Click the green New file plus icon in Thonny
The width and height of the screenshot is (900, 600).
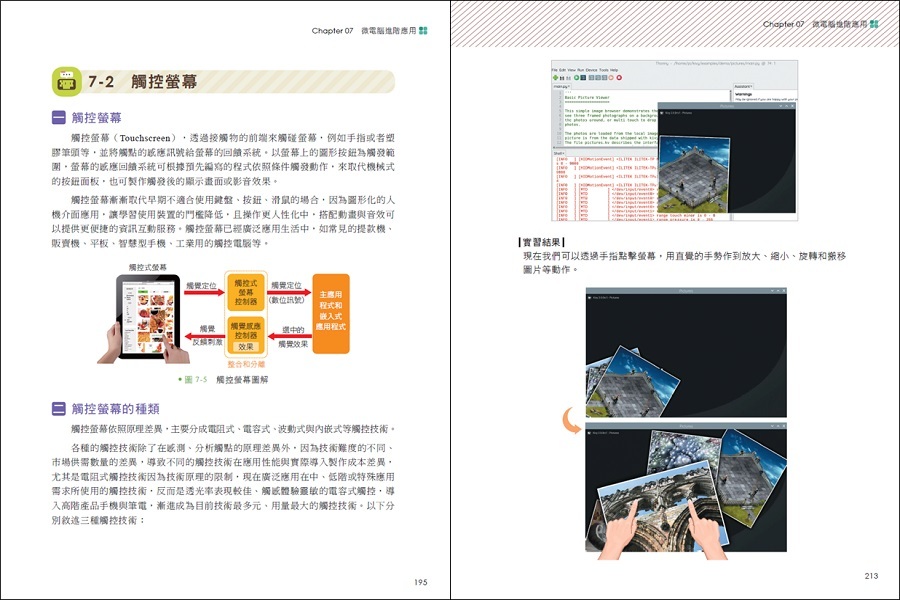coord(554,77)
